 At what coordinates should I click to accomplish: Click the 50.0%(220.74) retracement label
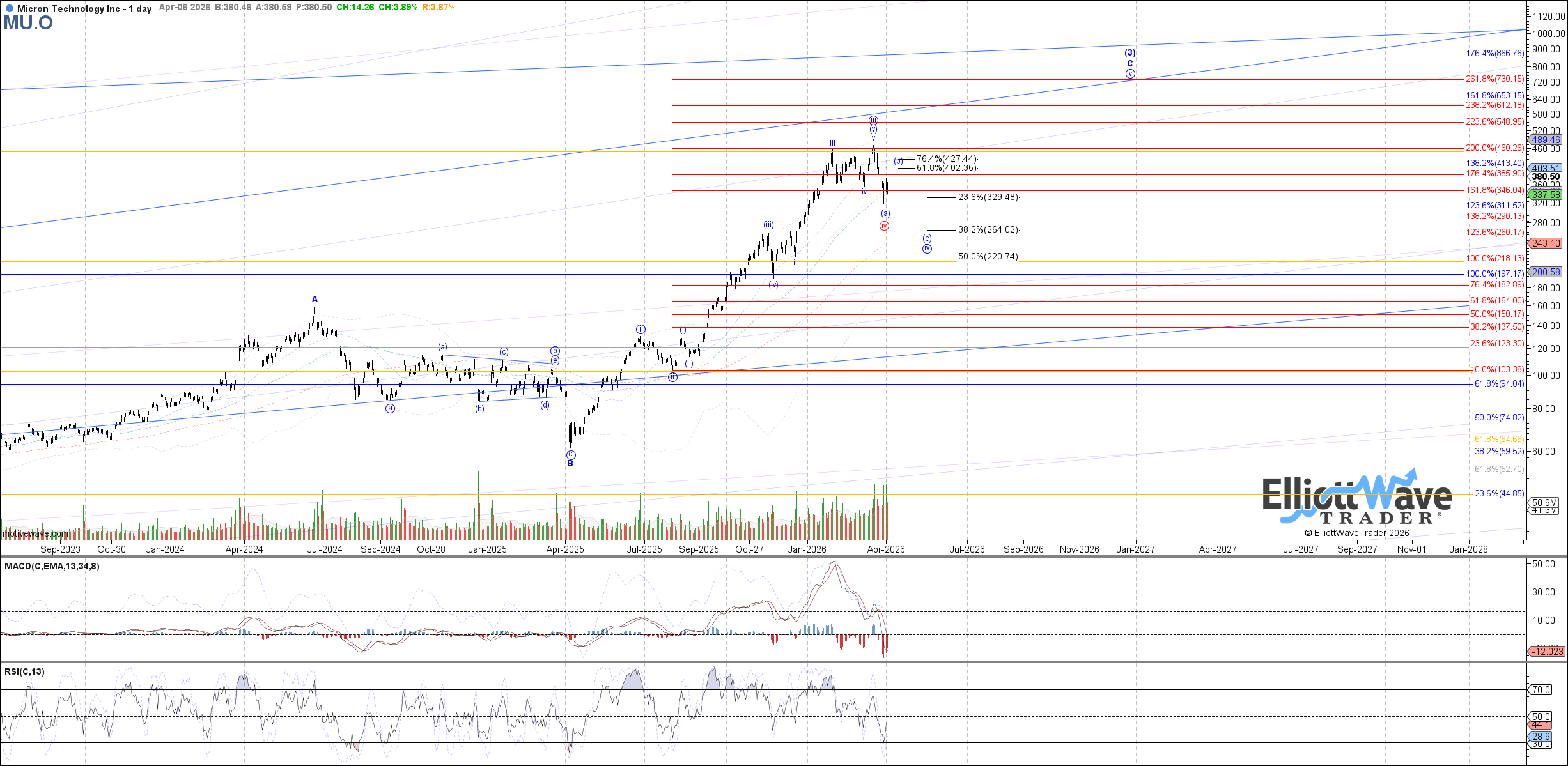coord(988,257)
